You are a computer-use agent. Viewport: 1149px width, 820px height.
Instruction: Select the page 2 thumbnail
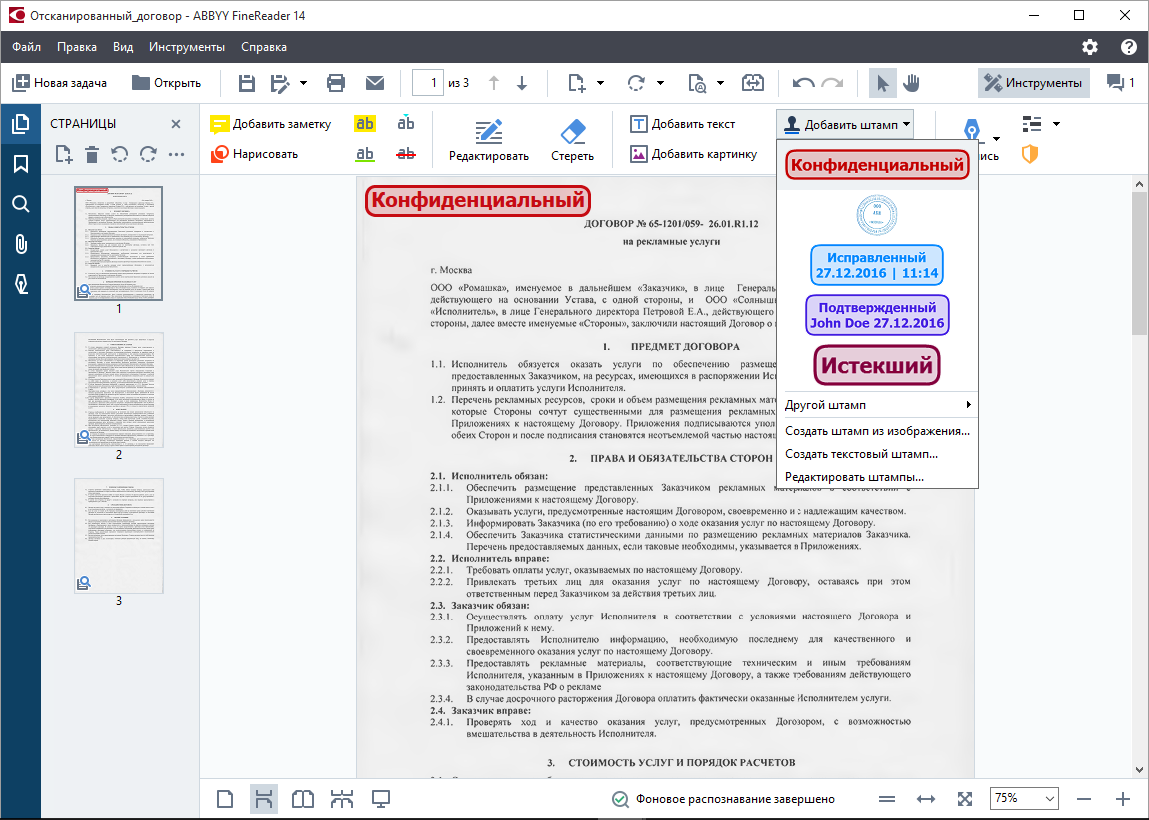pyautogui.click(x=119, y=390)
